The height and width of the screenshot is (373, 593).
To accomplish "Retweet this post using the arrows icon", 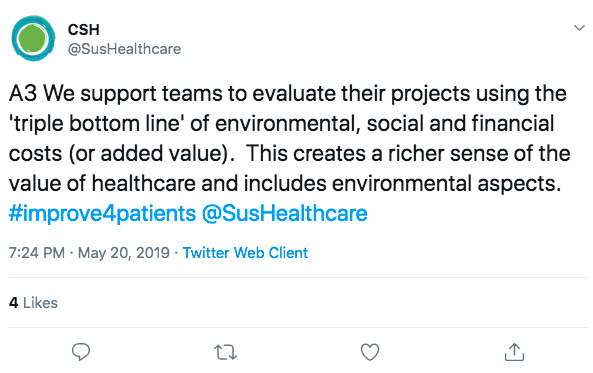I will [225, 352].
